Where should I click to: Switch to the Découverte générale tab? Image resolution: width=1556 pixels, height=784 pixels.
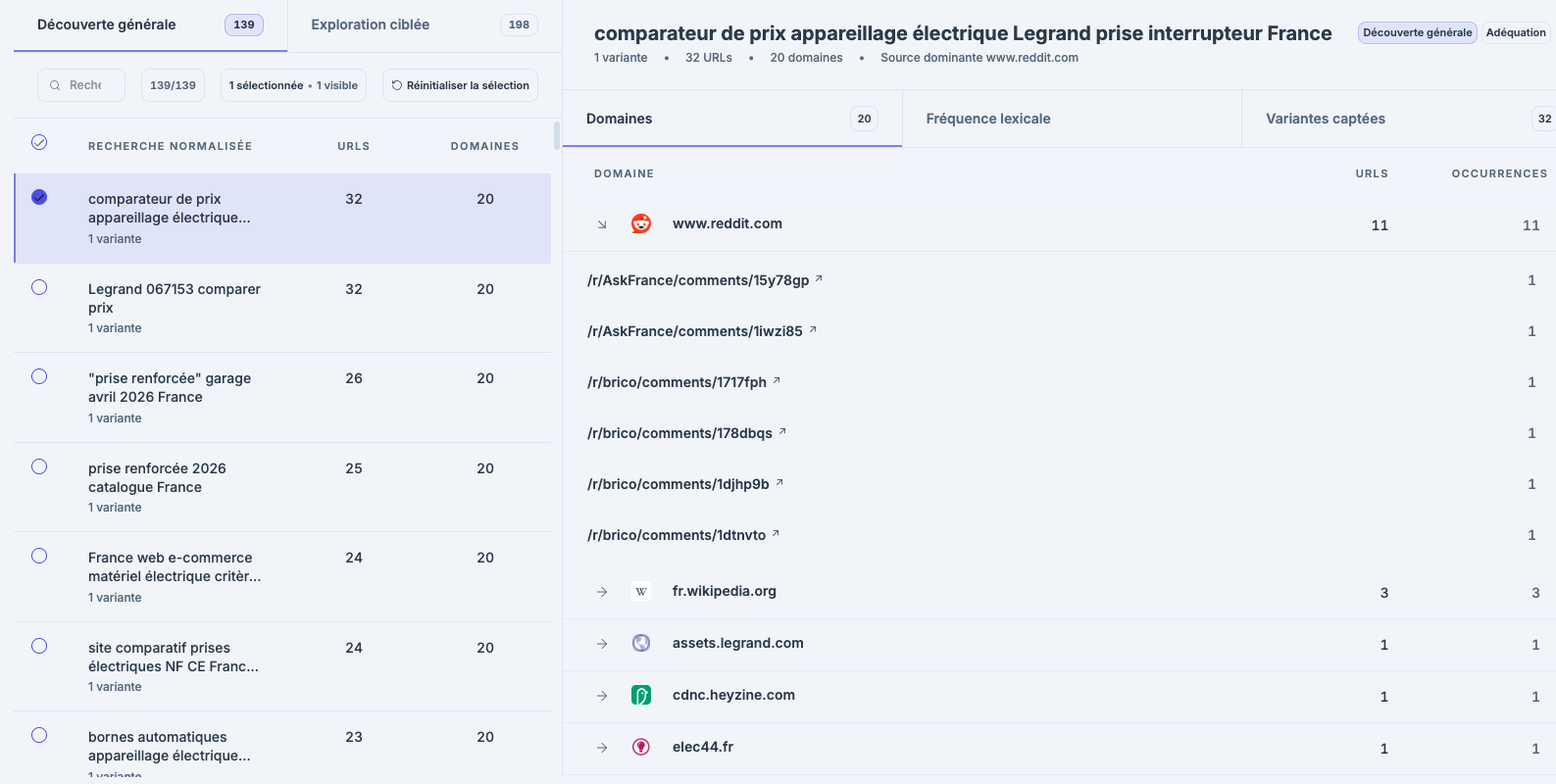[150, 25]
